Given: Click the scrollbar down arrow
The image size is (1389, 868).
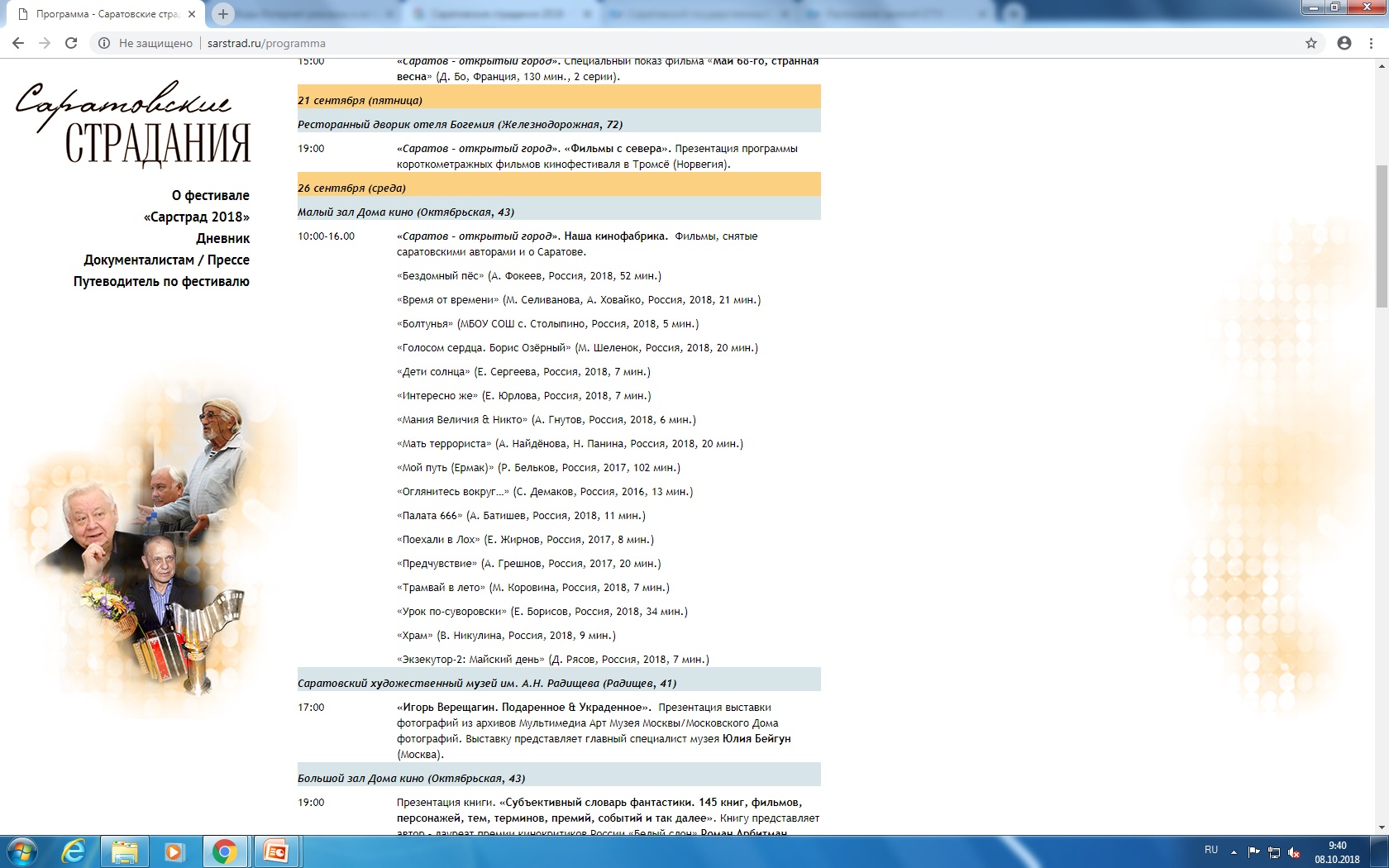Looking at the screenshot, I should pos(1381,827).
